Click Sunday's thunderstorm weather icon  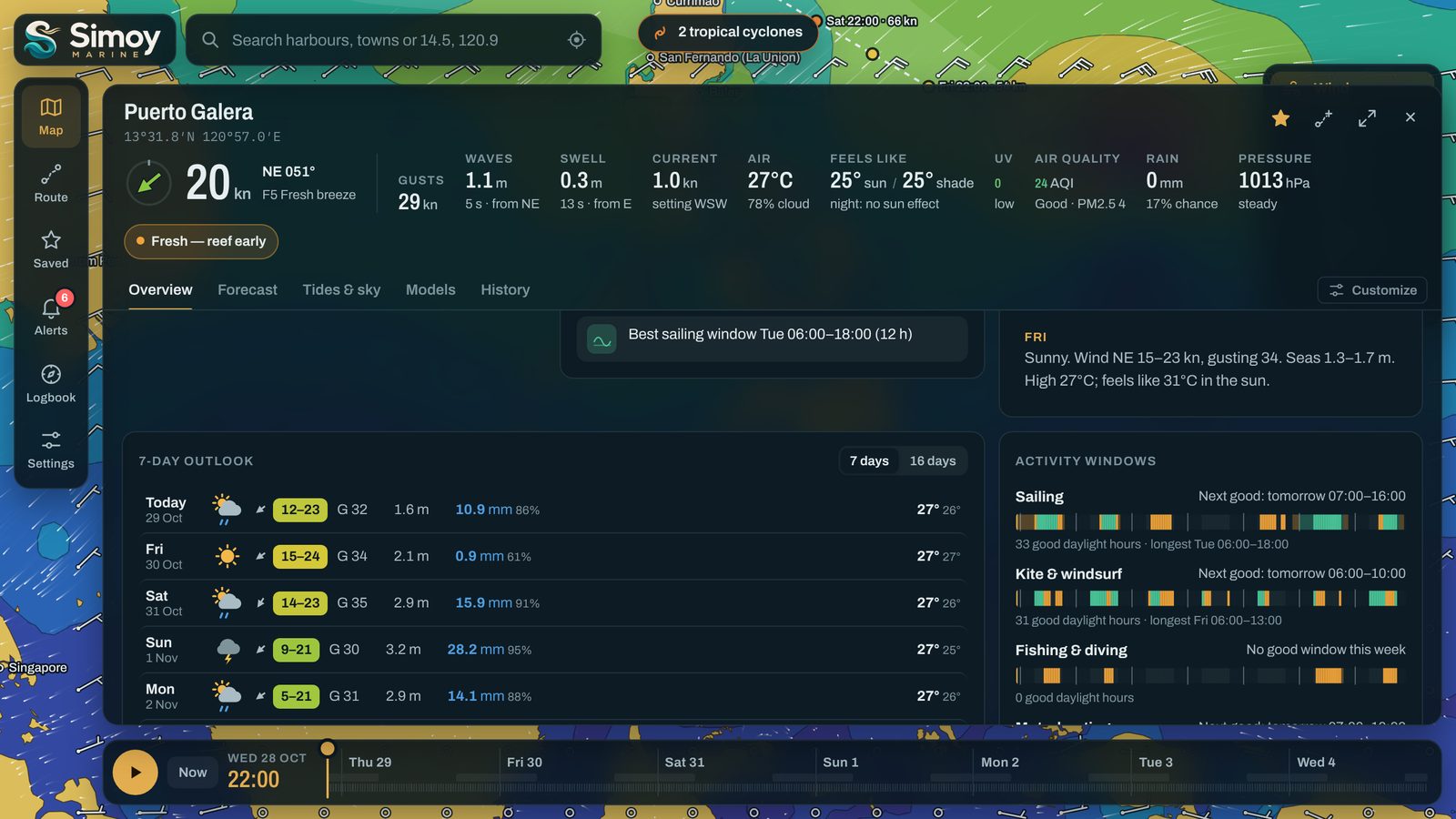[227, 650]
